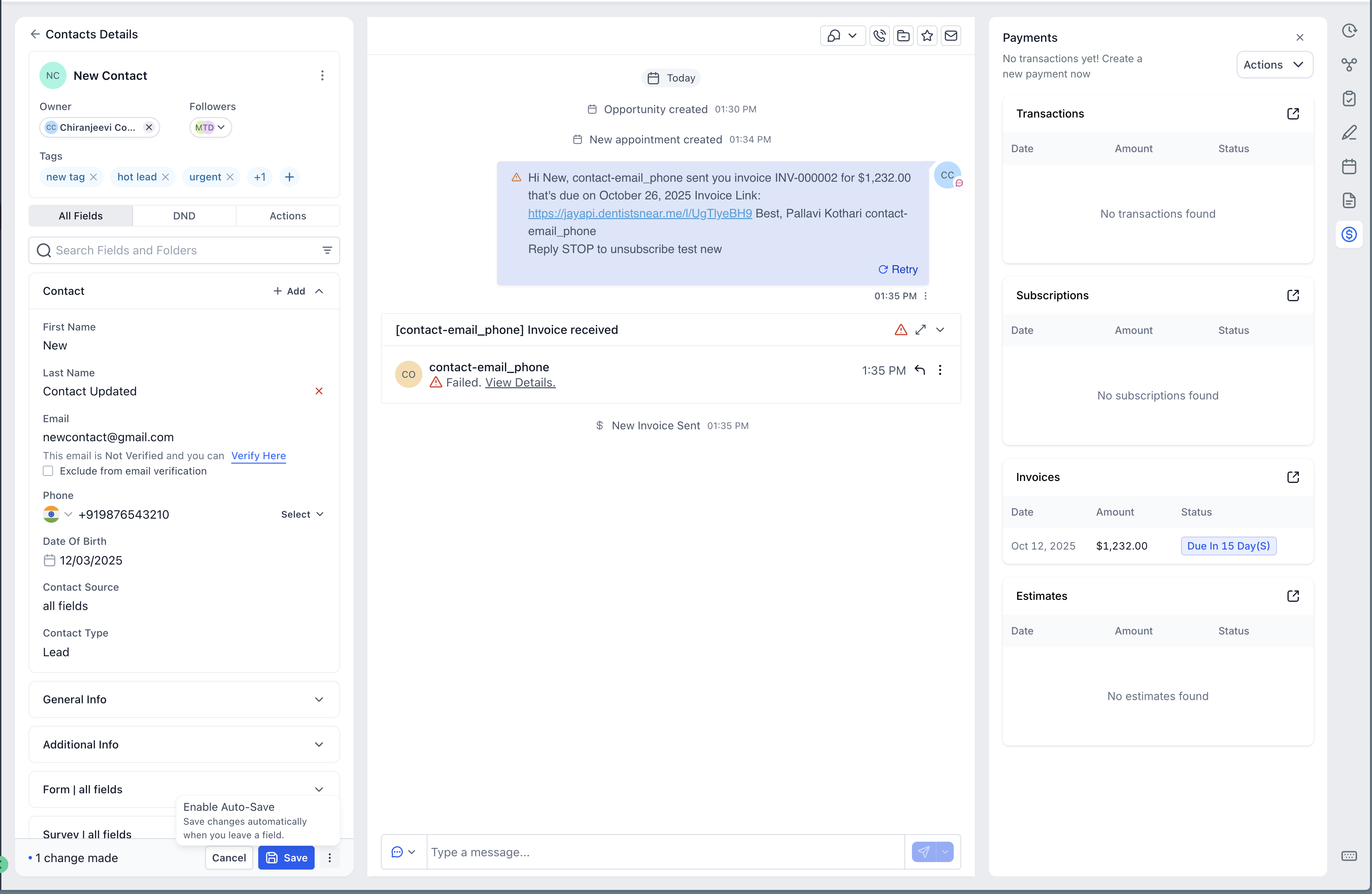Check Exclude from email verification
1372x894 pixels.
[x=48, y=471]
